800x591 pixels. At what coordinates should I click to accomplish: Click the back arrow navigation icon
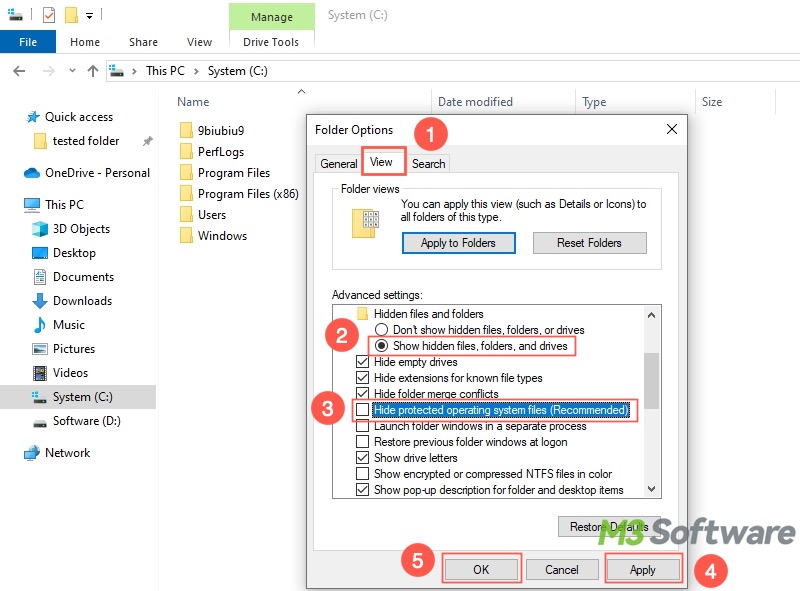pyautogui.click(x=20, y=70)
